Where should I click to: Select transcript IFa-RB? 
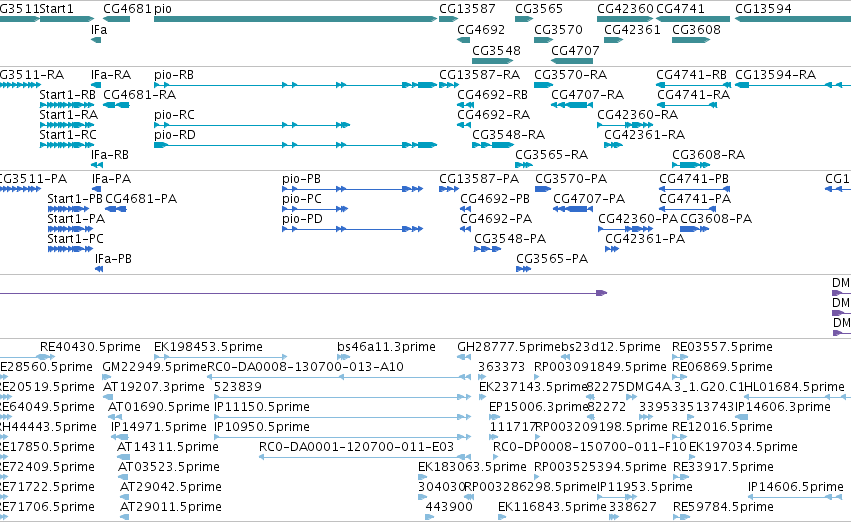point(97,165)
